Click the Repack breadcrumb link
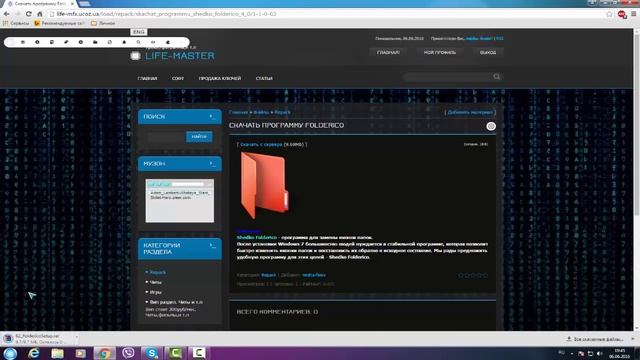Screen dimensions: 640x360 pyautogui.click(x=282, y=112)
